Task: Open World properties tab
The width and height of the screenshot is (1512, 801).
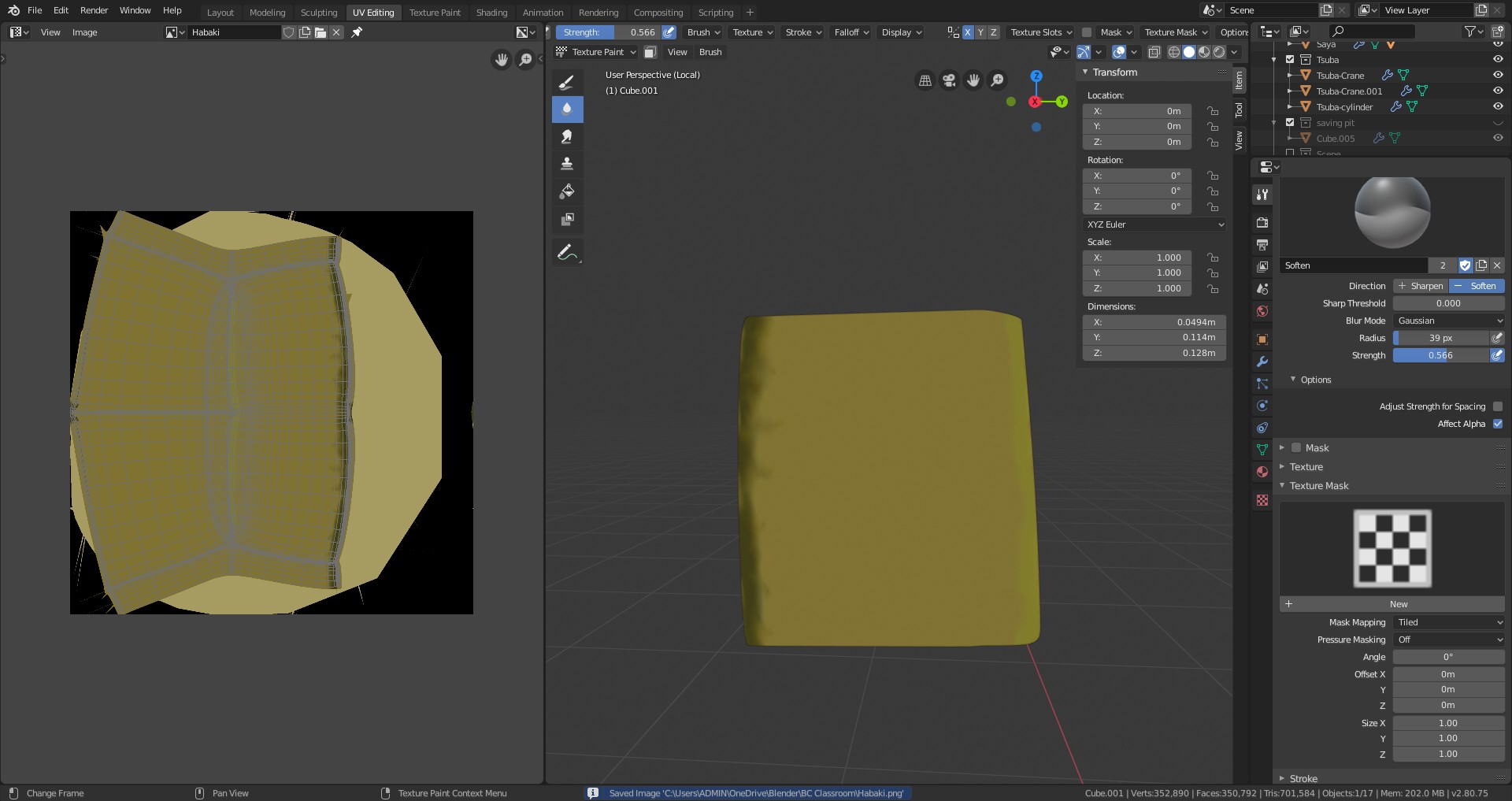Action: (1262, 311)
